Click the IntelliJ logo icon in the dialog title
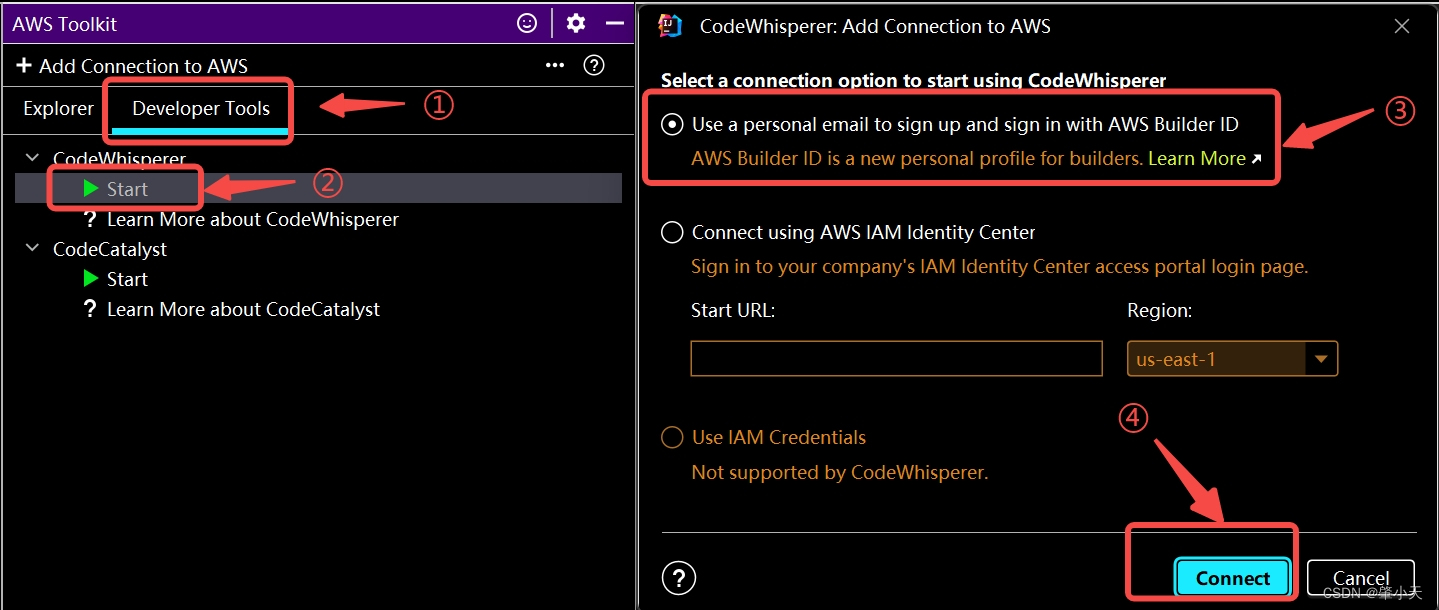This screenshot has height=610, width=1439. pos(672,26)
